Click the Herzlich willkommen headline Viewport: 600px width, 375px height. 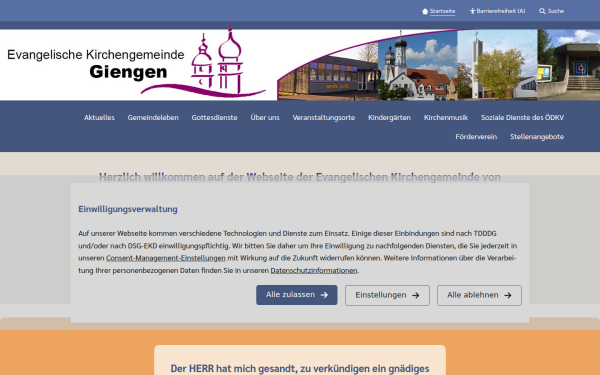coord(300,177)
